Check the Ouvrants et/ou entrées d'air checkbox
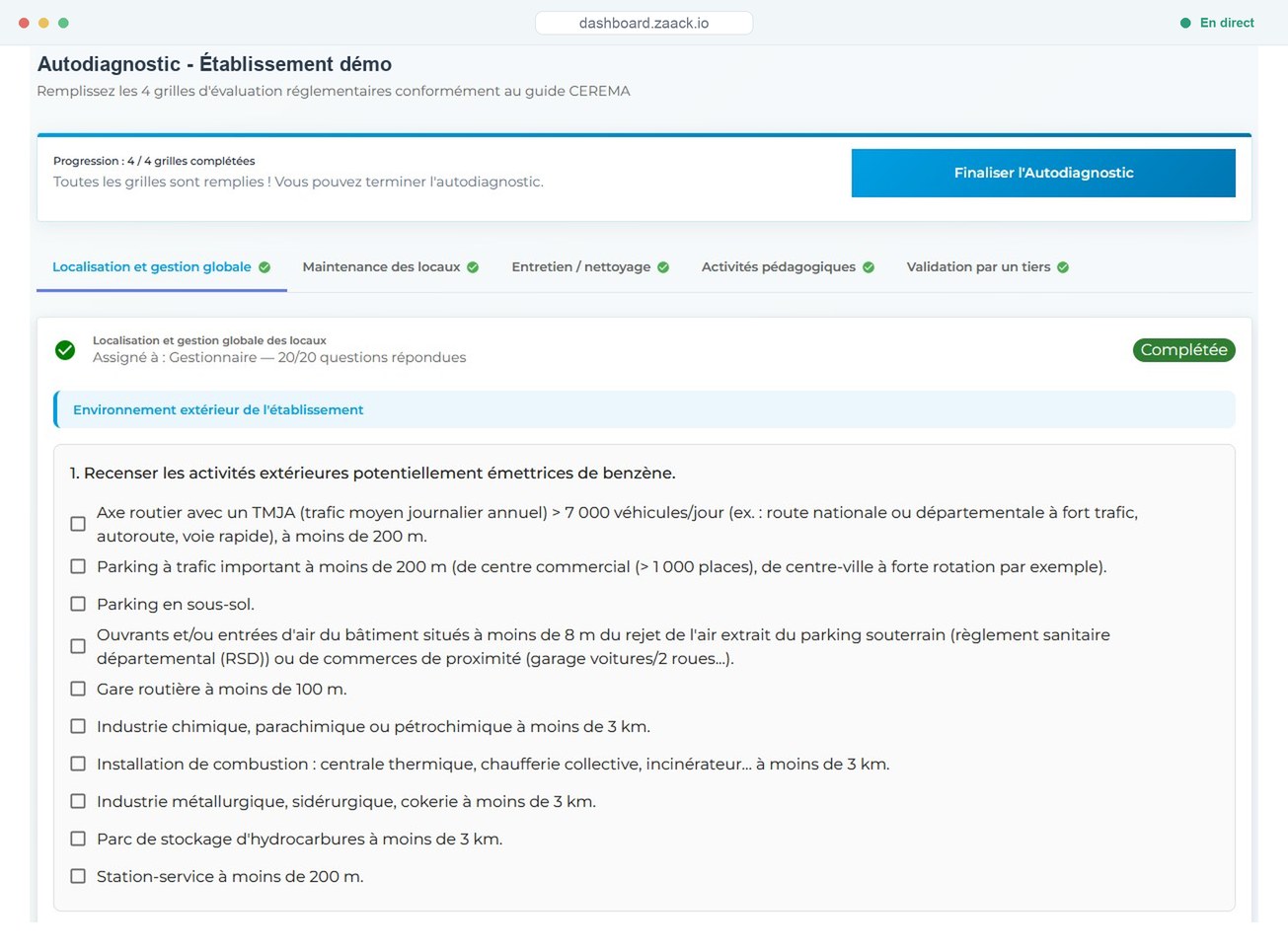This screenshot has width=1288, height=952. (x=78, y=646)
